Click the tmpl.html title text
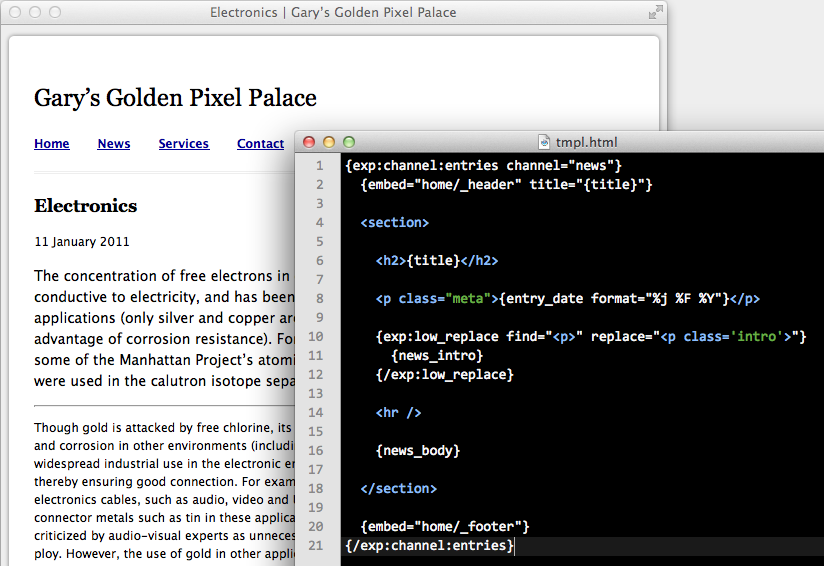 pyautogui.click(x=586, y=142)
